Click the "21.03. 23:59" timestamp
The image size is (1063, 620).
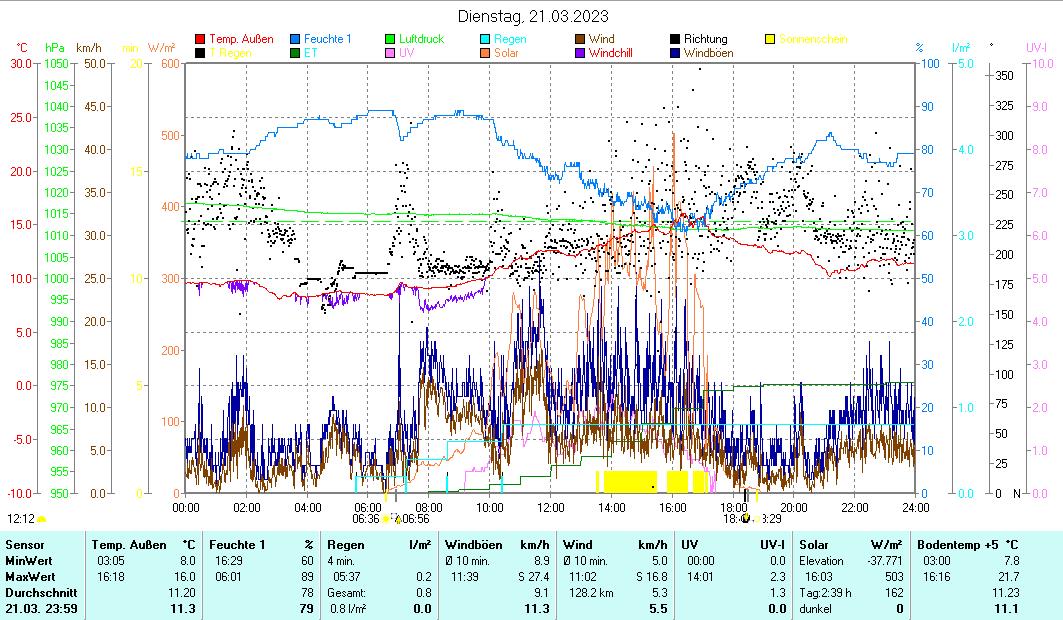point(41,609)
